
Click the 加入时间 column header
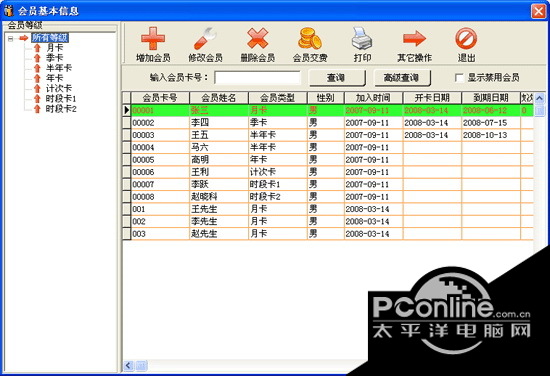pyautogui.click(x=374, y=98)
